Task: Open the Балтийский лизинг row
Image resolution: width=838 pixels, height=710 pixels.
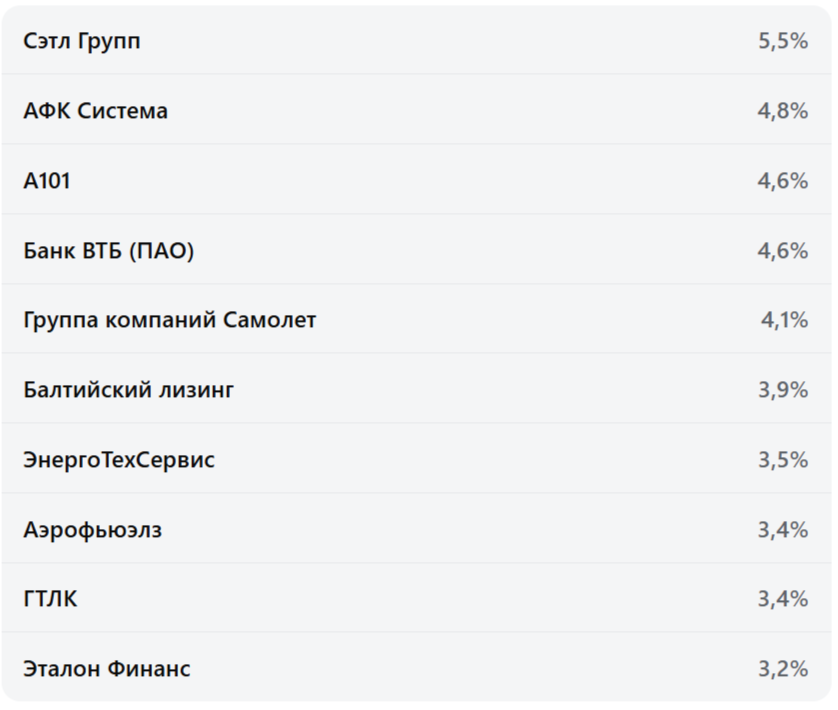Action: 129,390
